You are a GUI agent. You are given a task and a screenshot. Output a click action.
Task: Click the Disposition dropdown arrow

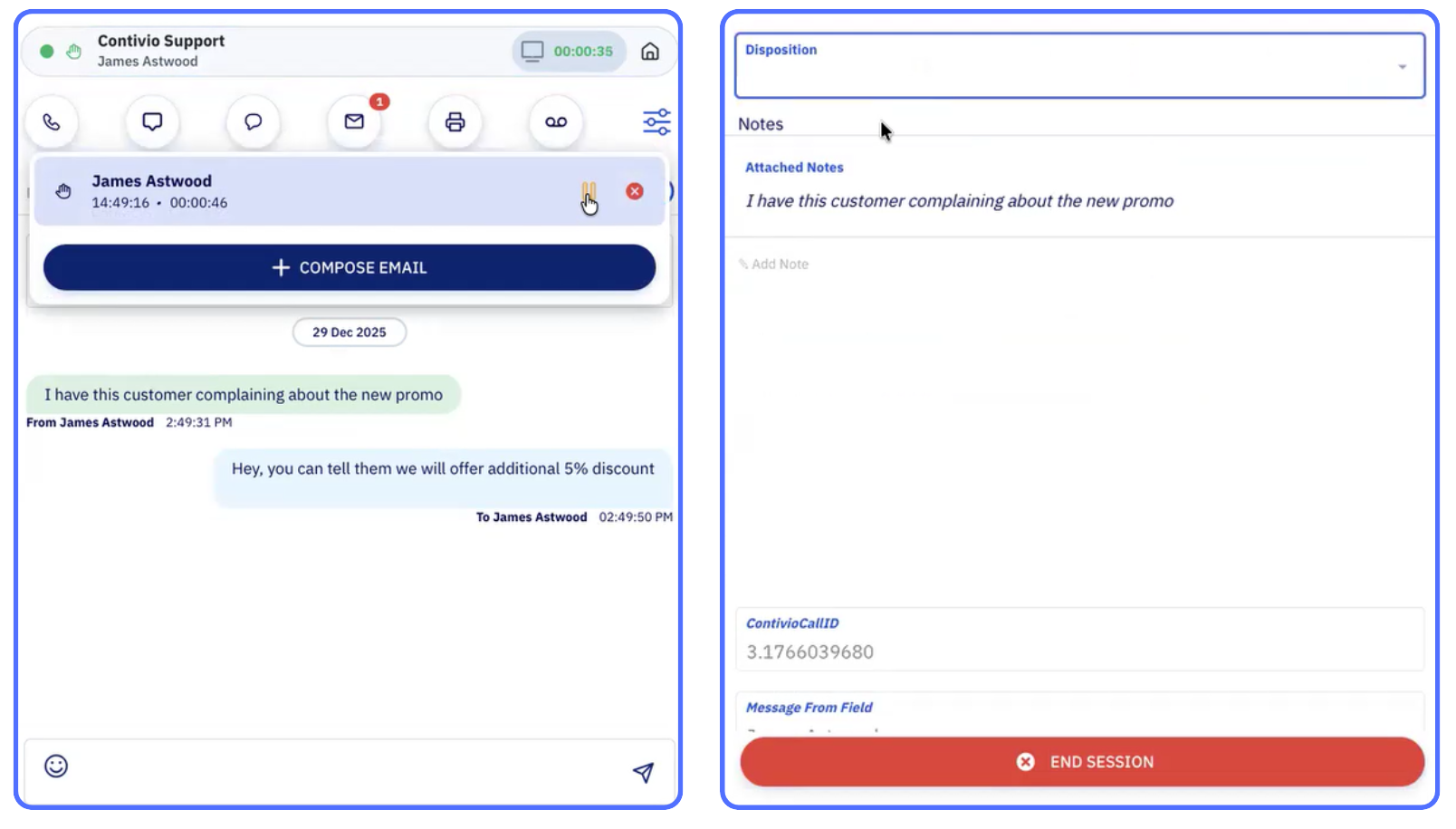point(1402,67)
